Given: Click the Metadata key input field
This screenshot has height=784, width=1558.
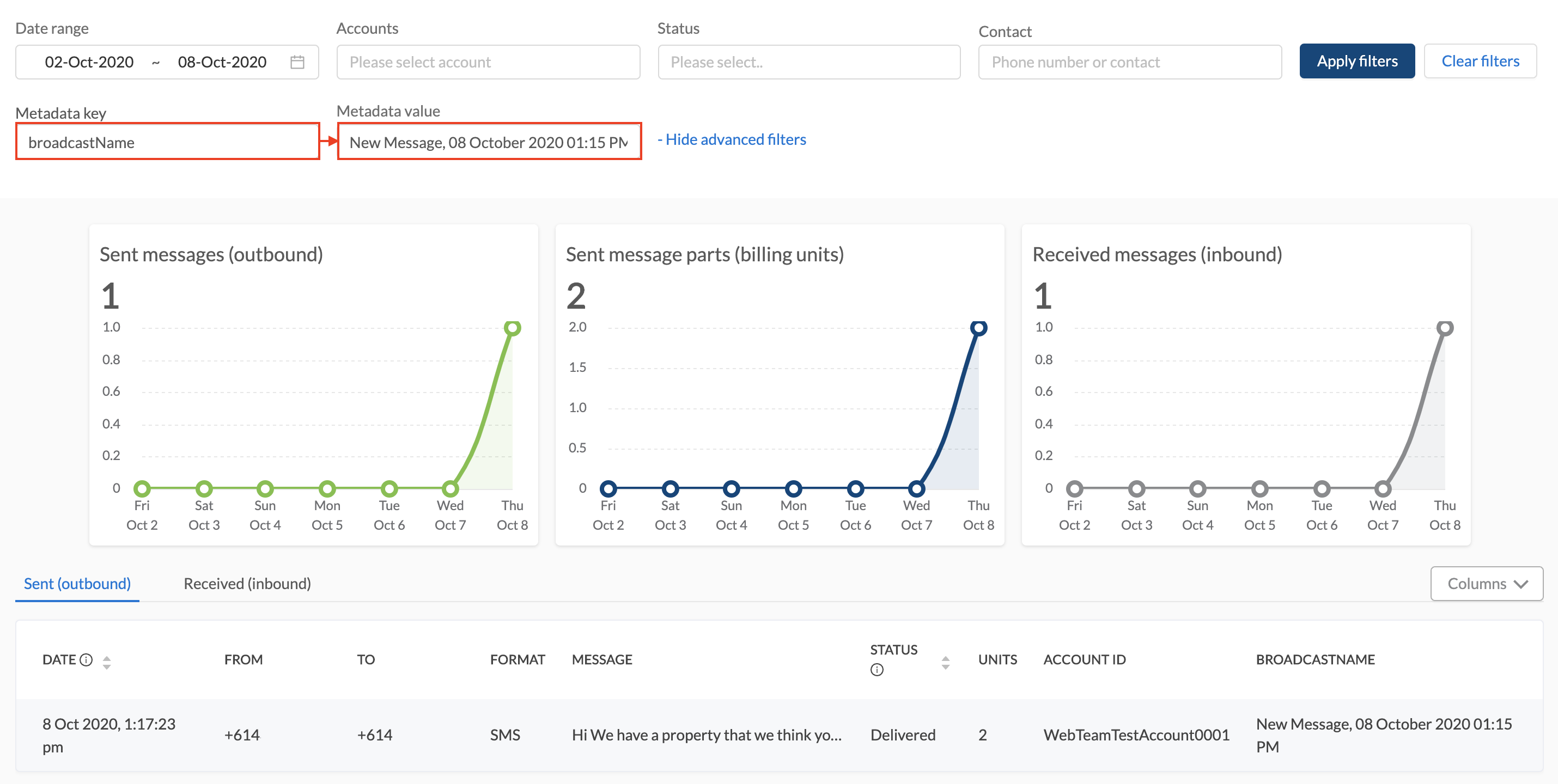Looking at the screenshot, I should [167, 142].
